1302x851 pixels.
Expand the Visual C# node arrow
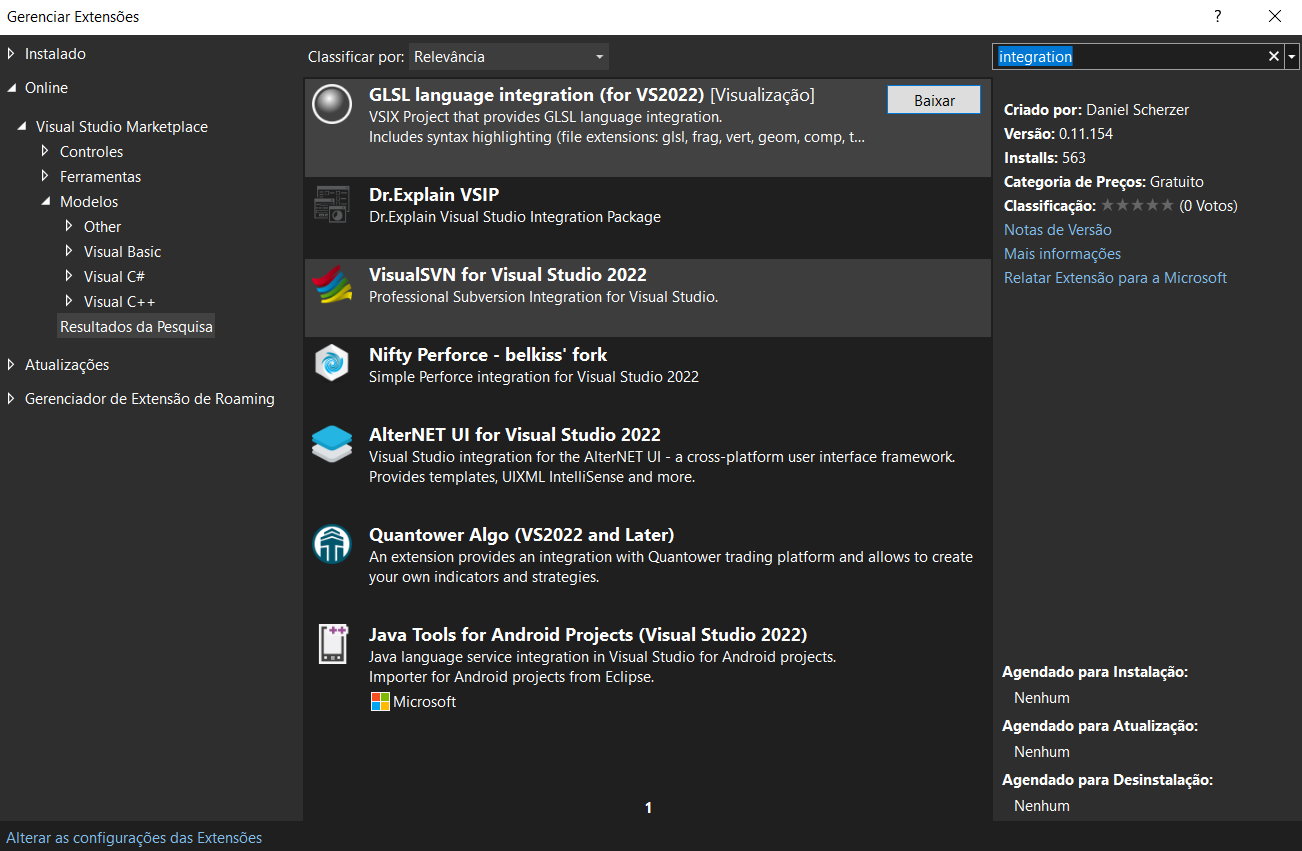tap(69, 277)
